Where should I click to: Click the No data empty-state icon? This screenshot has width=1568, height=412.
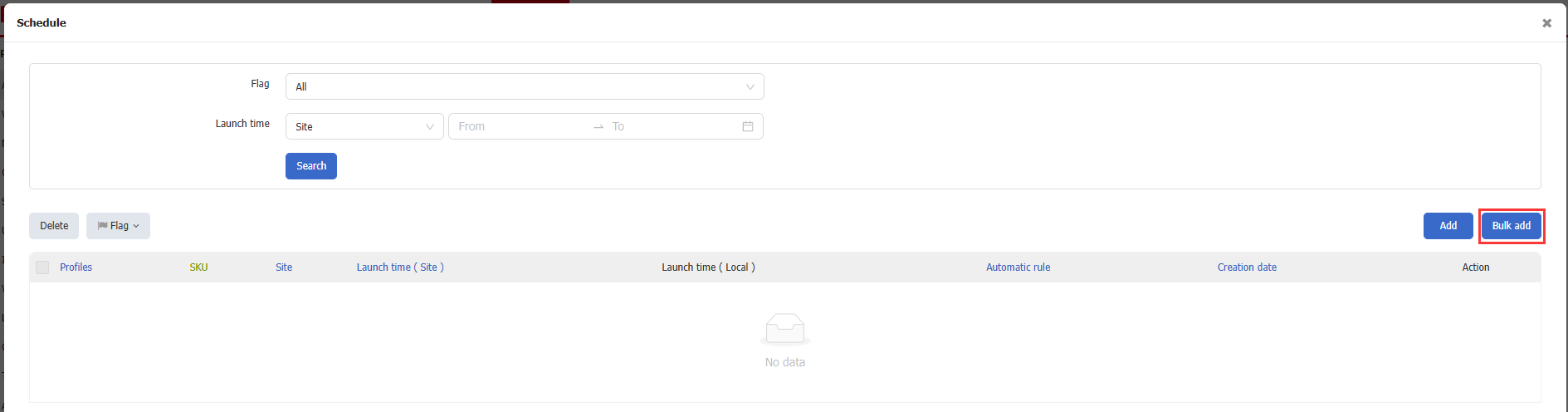[785, 329]
